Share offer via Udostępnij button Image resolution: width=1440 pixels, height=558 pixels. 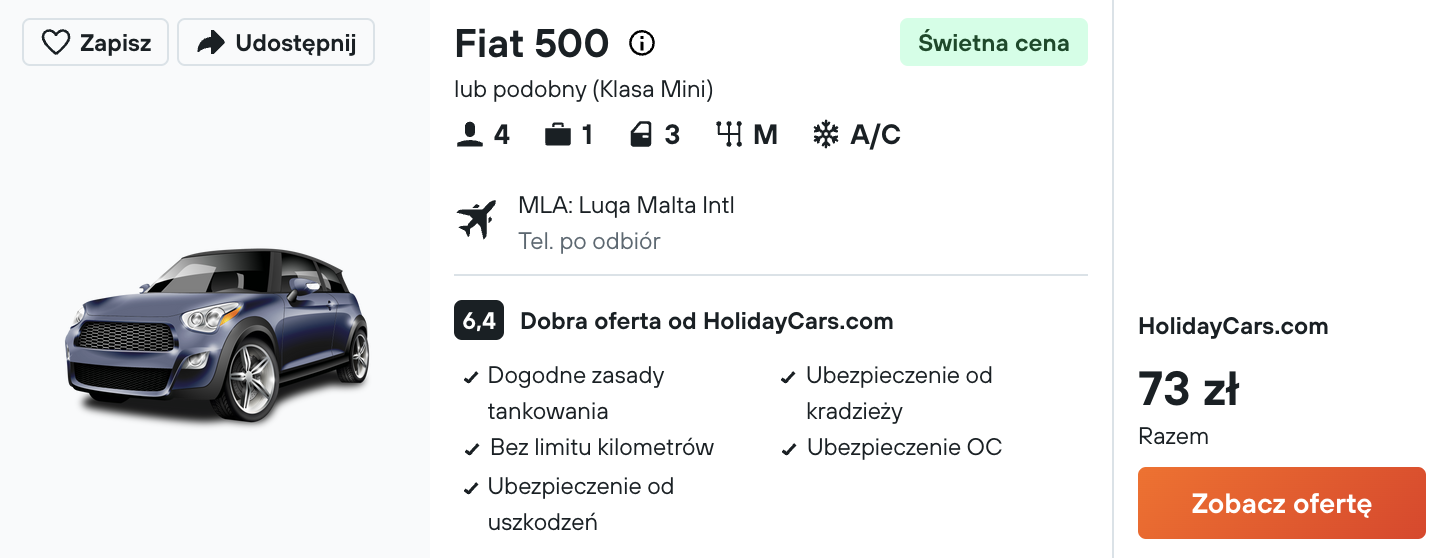click(x=276, y=43)
